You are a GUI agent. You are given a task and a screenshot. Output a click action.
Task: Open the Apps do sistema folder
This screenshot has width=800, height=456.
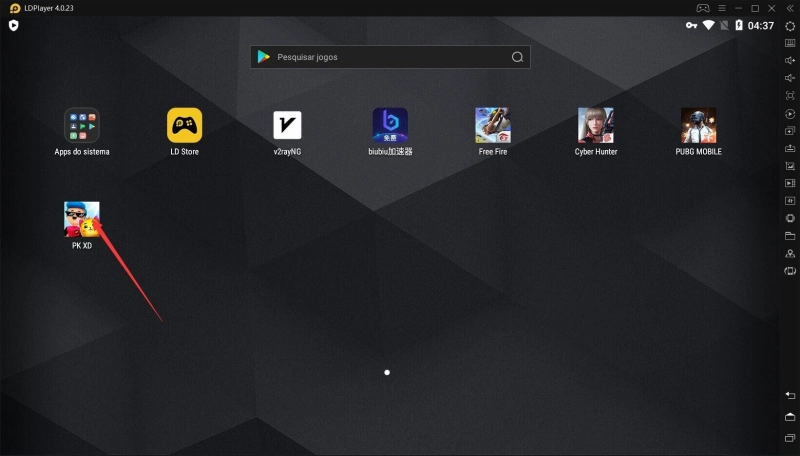tap(82, 126)
